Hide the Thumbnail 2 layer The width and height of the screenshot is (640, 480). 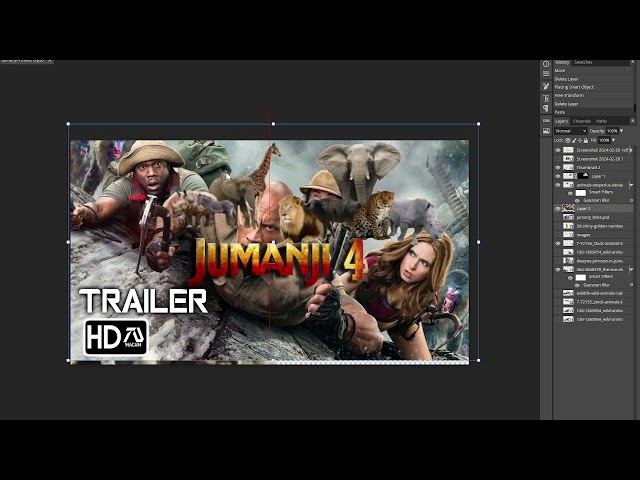pyautogui.click(x=558, y=167)
